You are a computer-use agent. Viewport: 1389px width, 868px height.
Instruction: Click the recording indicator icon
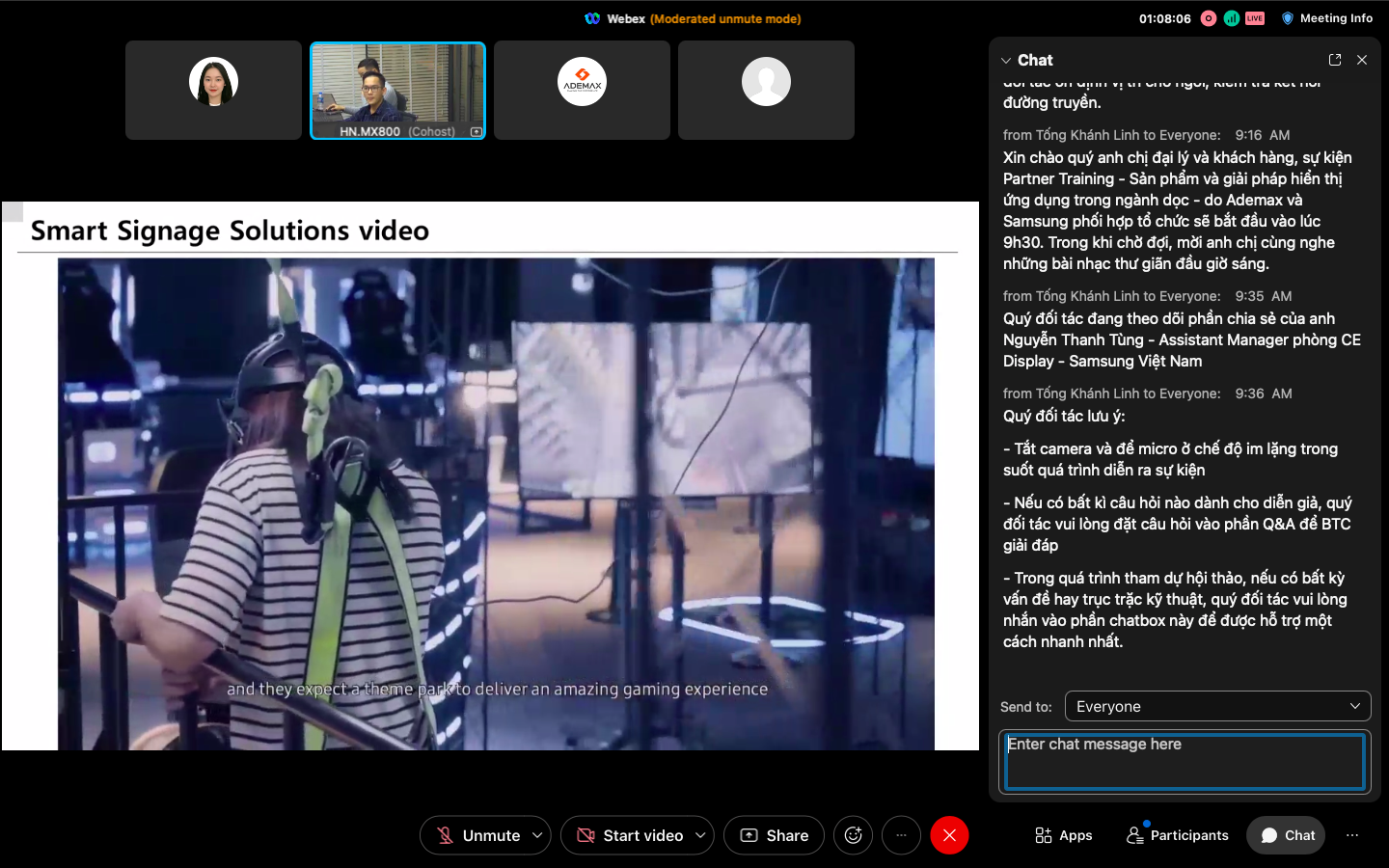(1209, 18)
